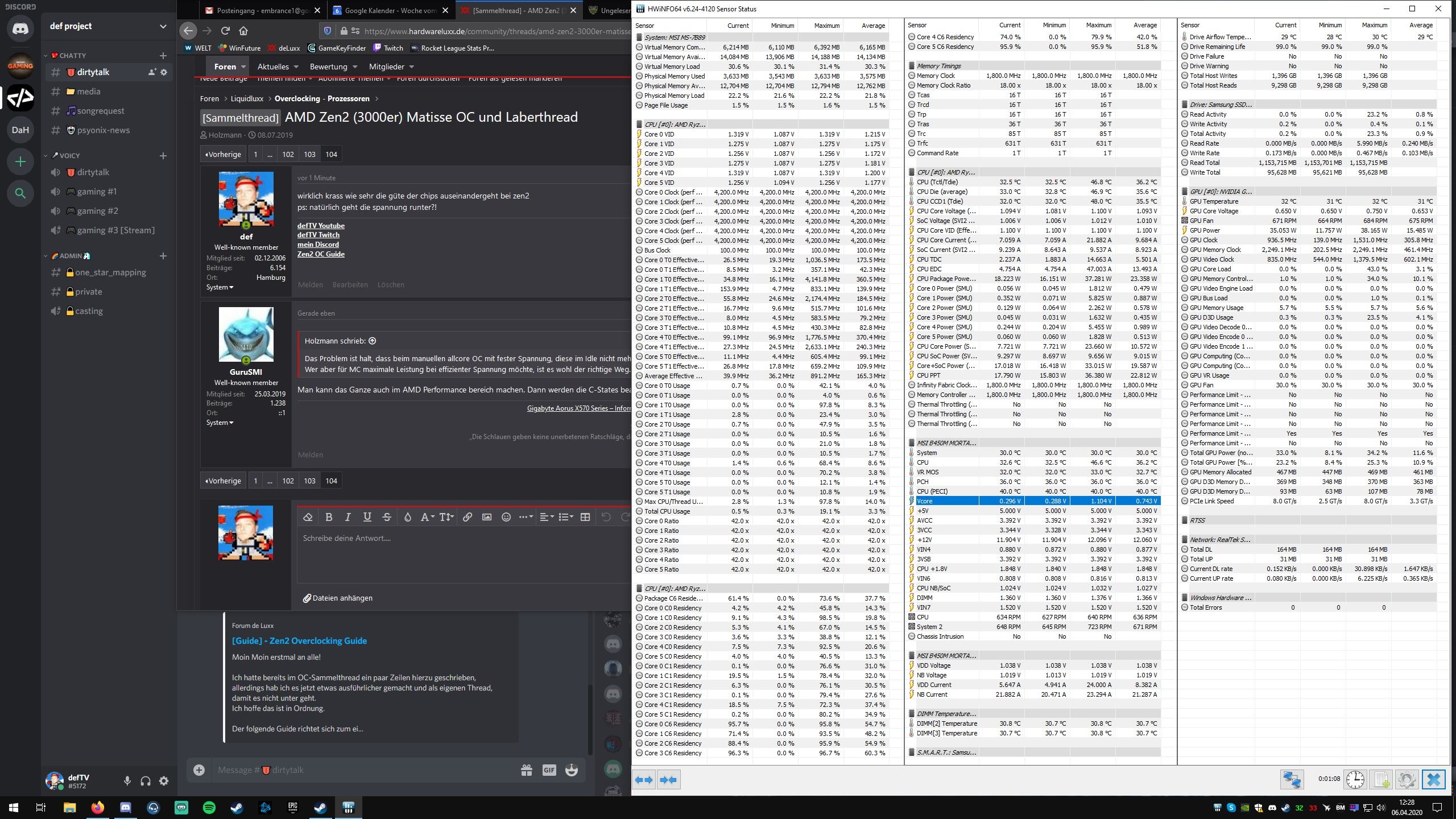Insert emoji via smiley icon in editor
Screen dimensions: 1456x819
tap(506, 517)
